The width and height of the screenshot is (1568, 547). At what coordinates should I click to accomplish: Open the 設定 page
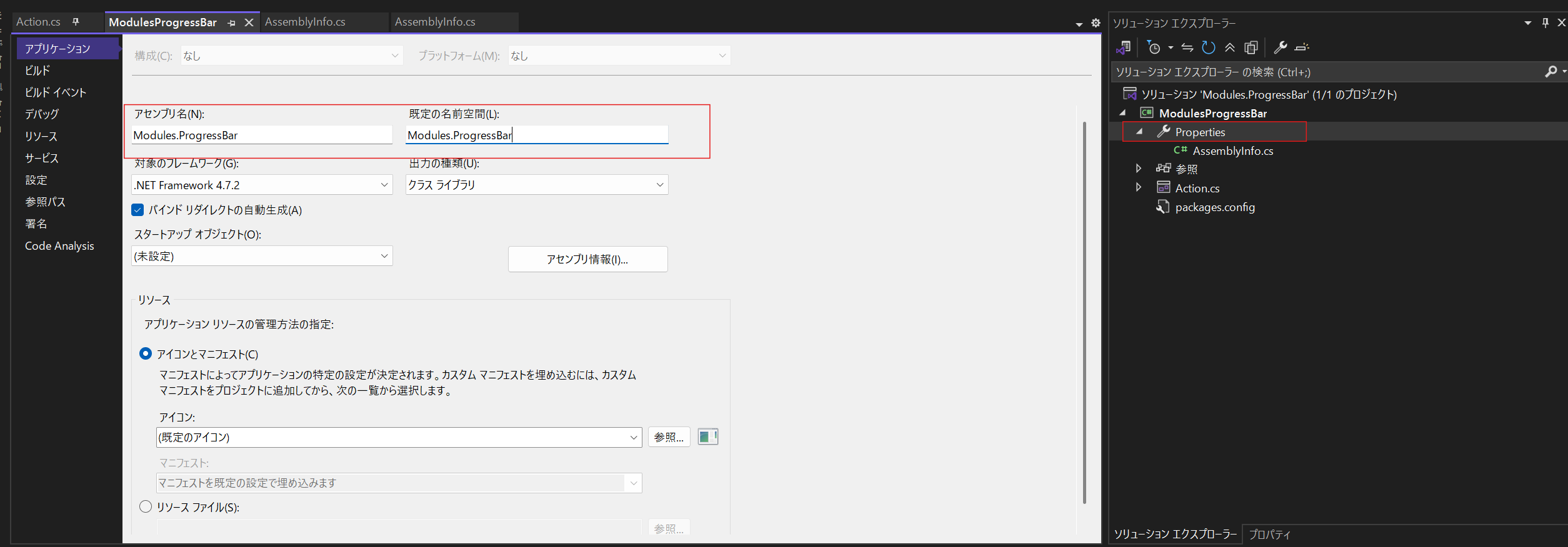36,180
